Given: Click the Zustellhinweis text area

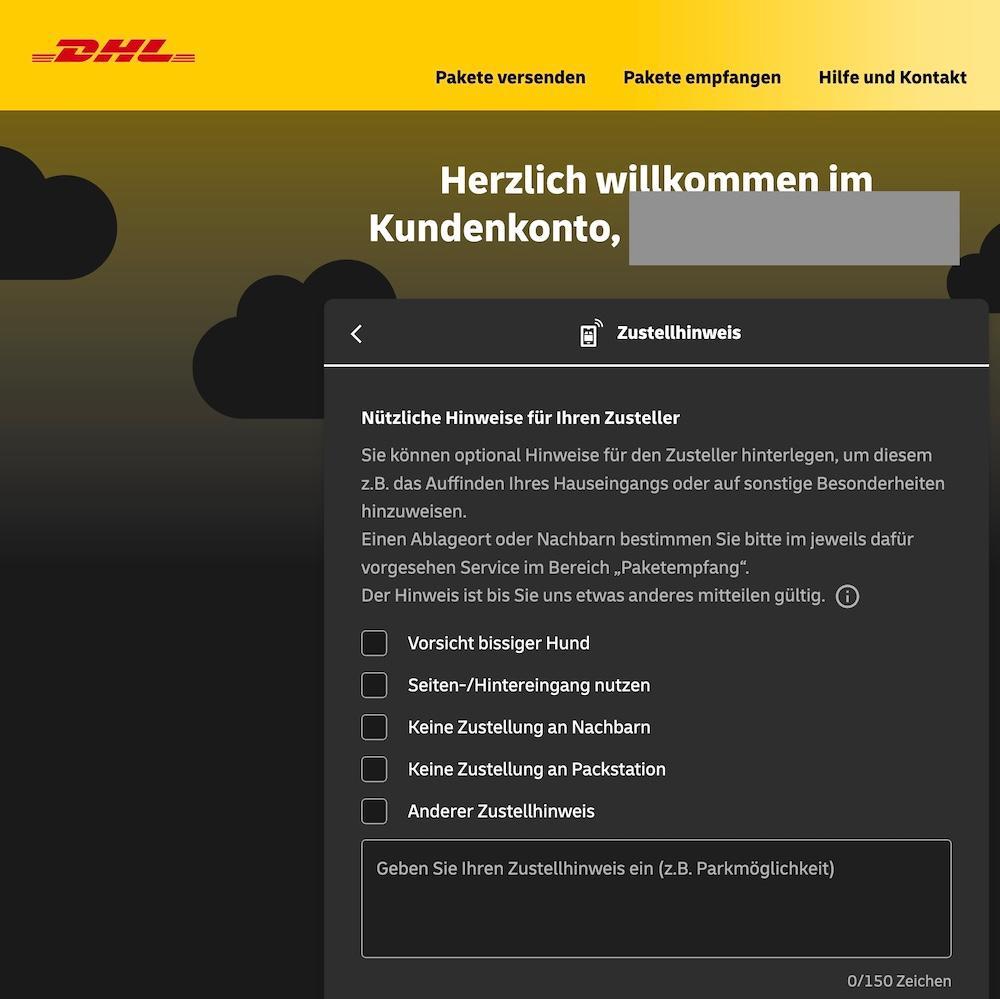Looking at the screenshot, I should [656, 899].
